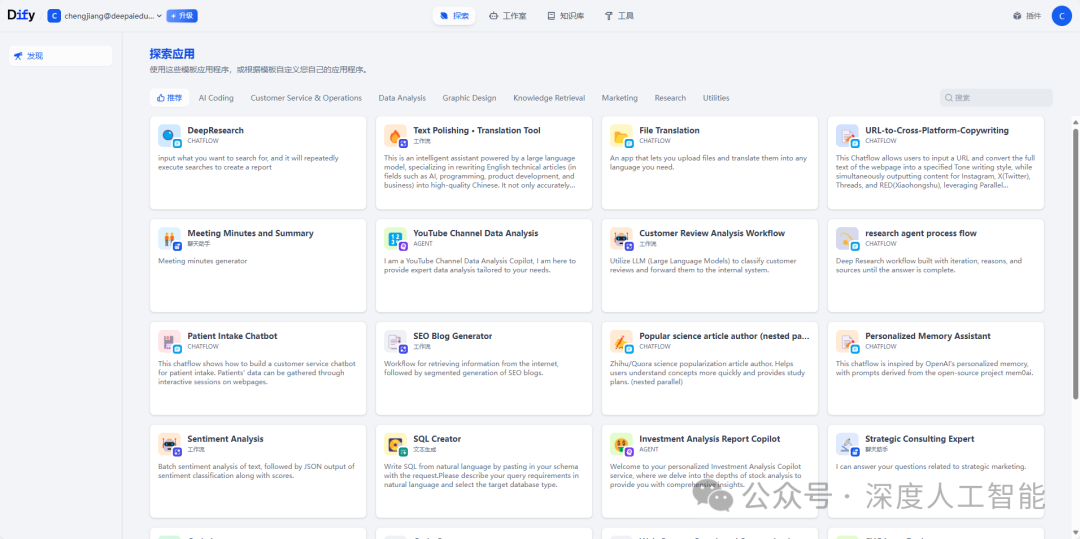1080x539 pixels.
Task: Open the 工具 tools tab
Action: click(619, 16)
